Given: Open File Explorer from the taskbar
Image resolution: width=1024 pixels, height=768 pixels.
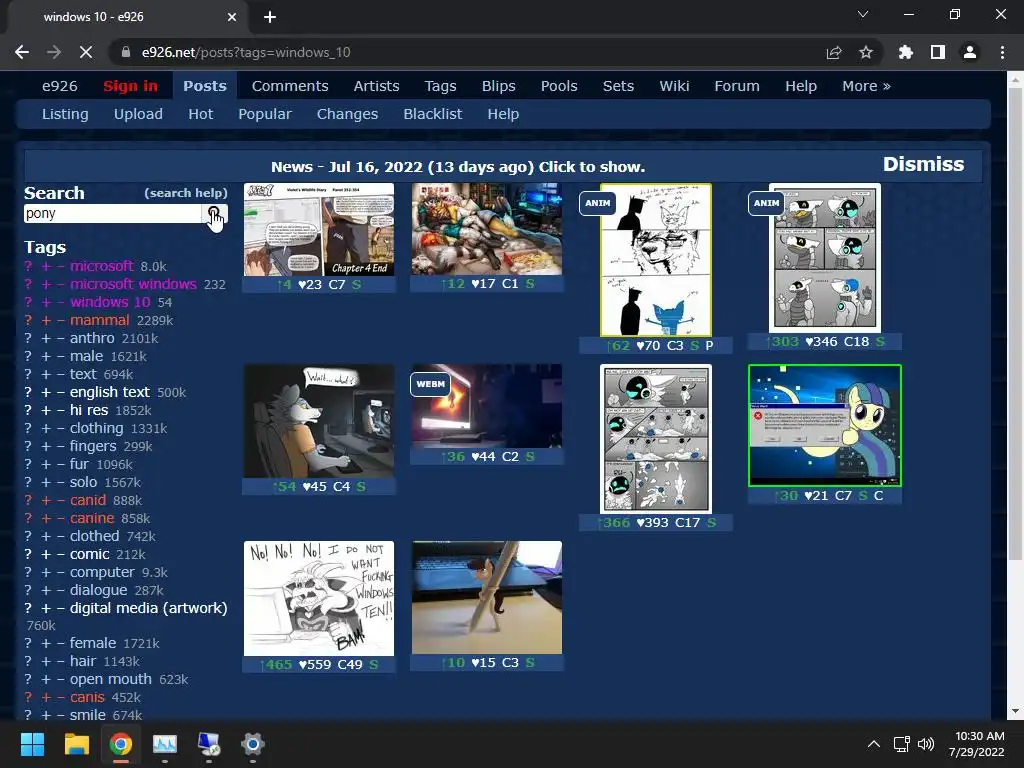Looking at the screenshot, I should [x=76, y=744].
